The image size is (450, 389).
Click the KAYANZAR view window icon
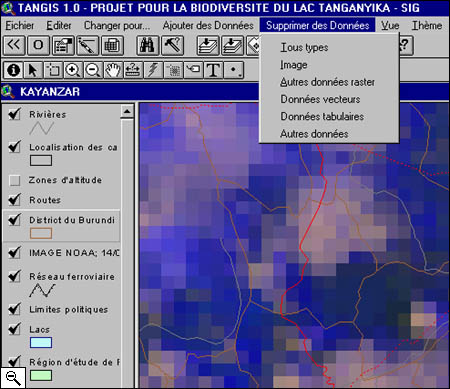pyautogui.click(x=8, y=92)
